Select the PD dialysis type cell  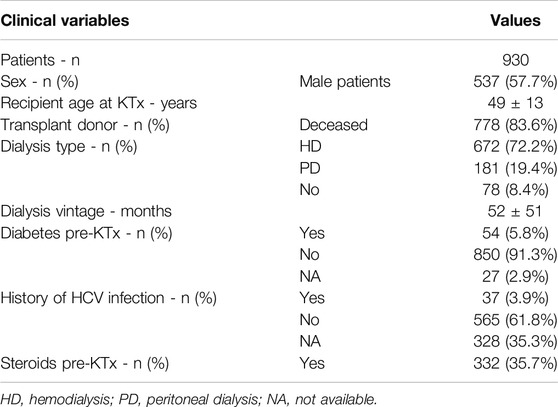310,168
